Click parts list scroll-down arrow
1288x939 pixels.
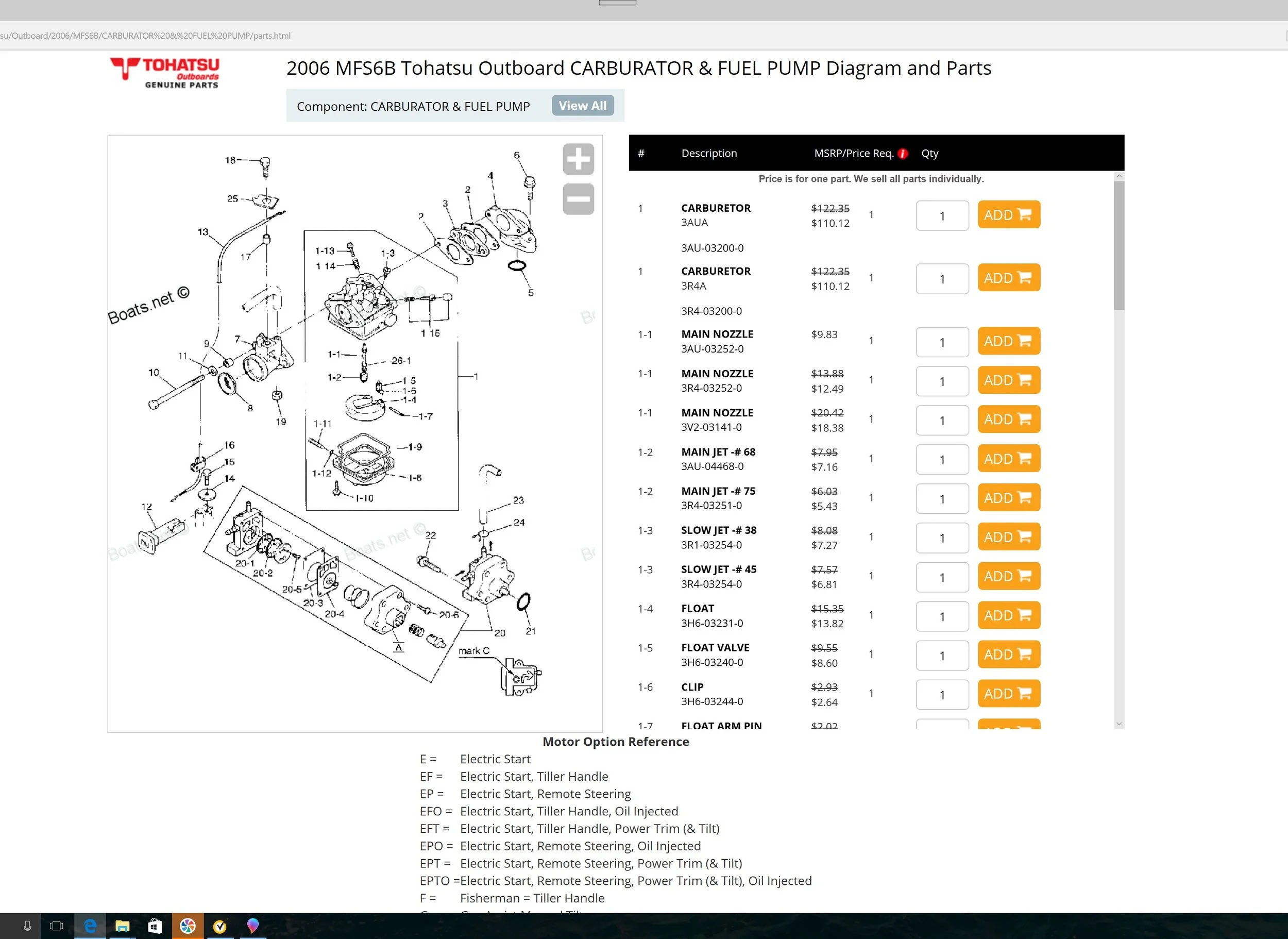pos(1118,724)
